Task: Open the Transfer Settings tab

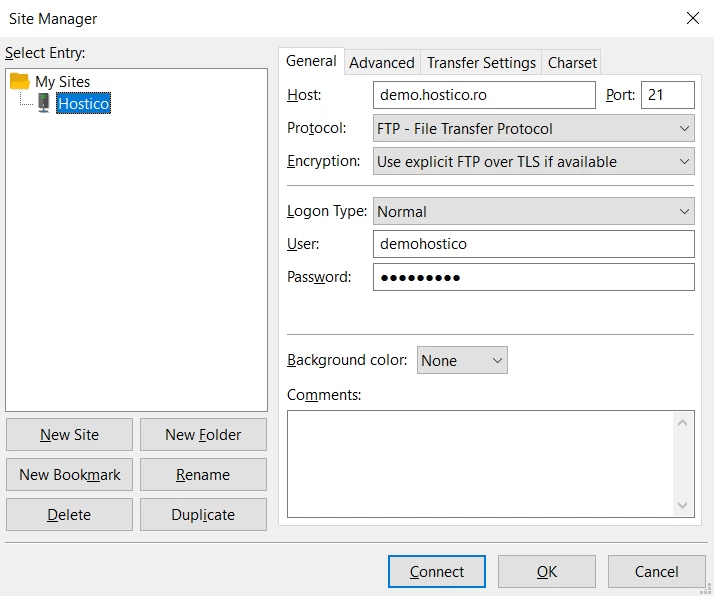Action: tap(481, 62)
